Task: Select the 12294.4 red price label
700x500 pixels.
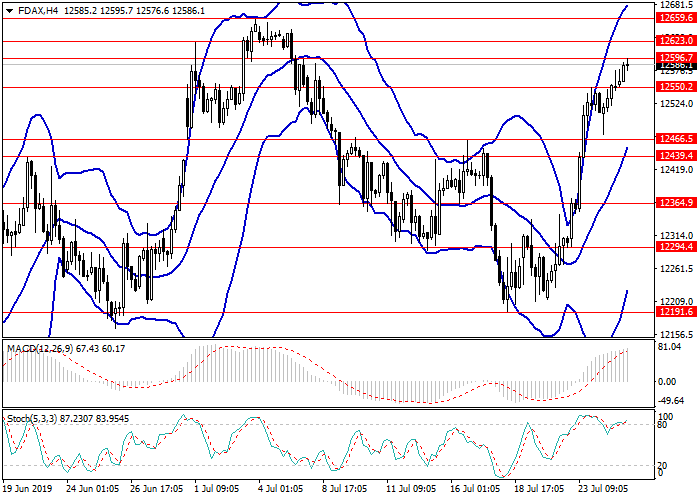Action: pos(676,247)
